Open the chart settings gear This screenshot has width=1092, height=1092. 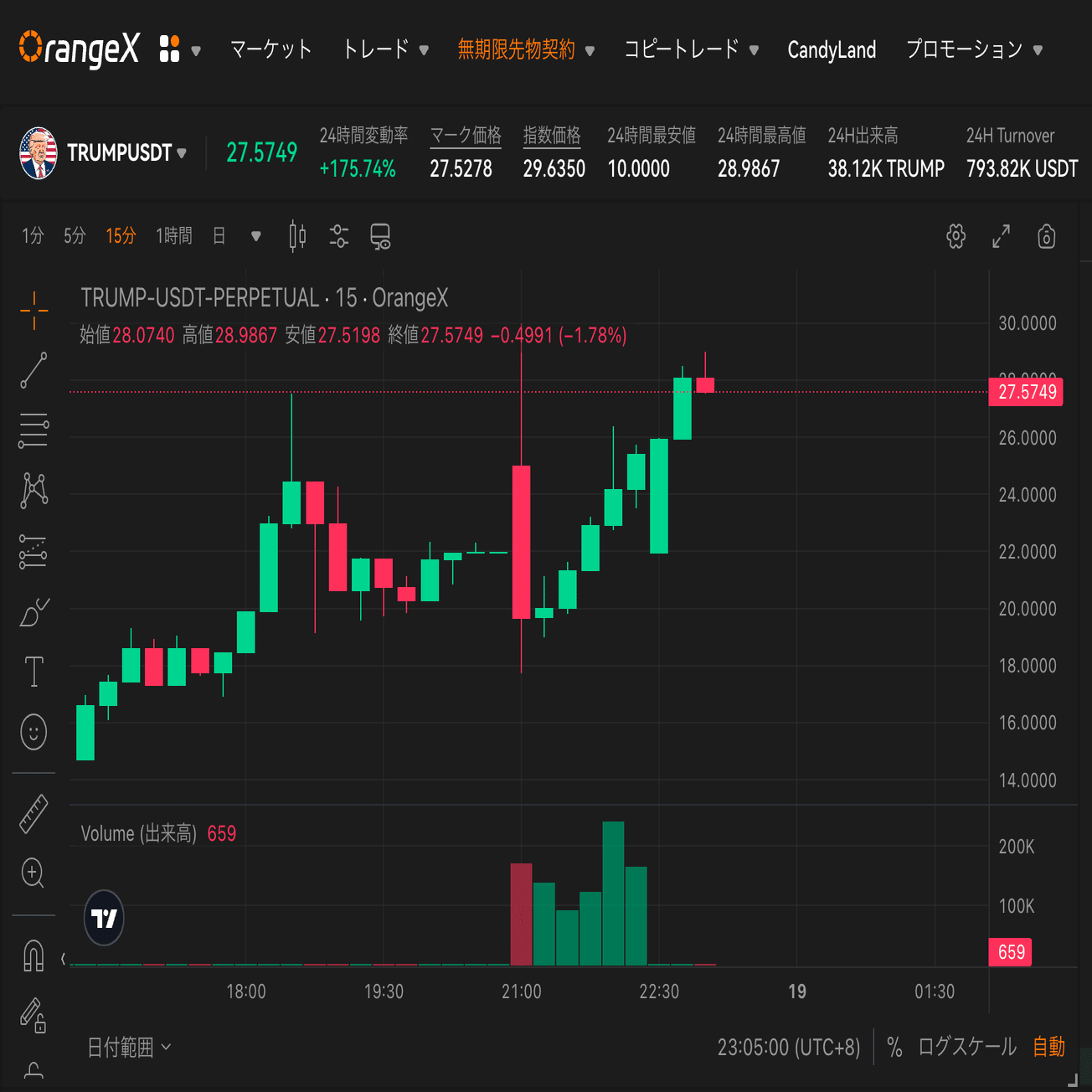(955, 236)
